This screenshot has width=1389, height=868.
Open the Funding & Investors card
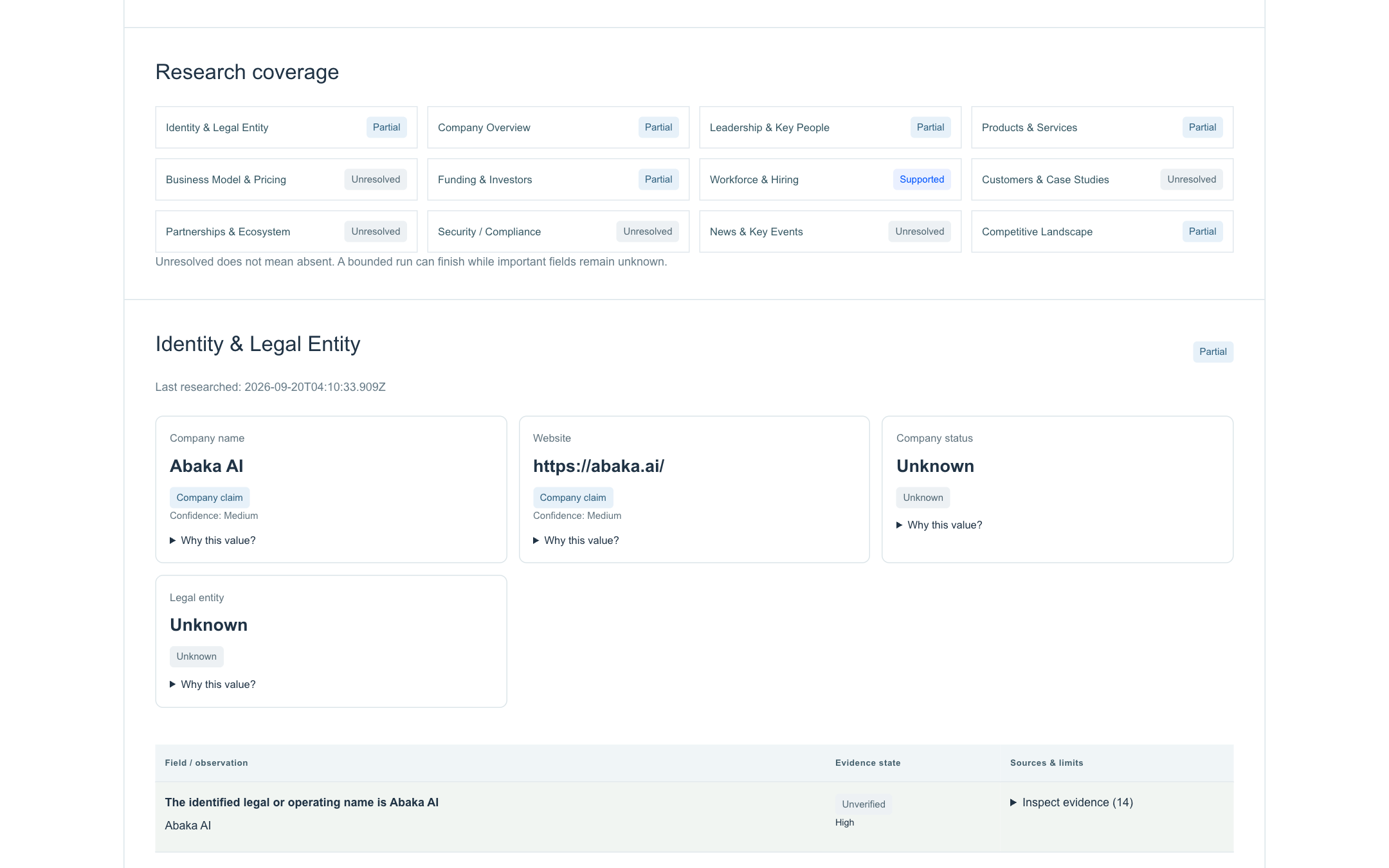click(558, 179)
